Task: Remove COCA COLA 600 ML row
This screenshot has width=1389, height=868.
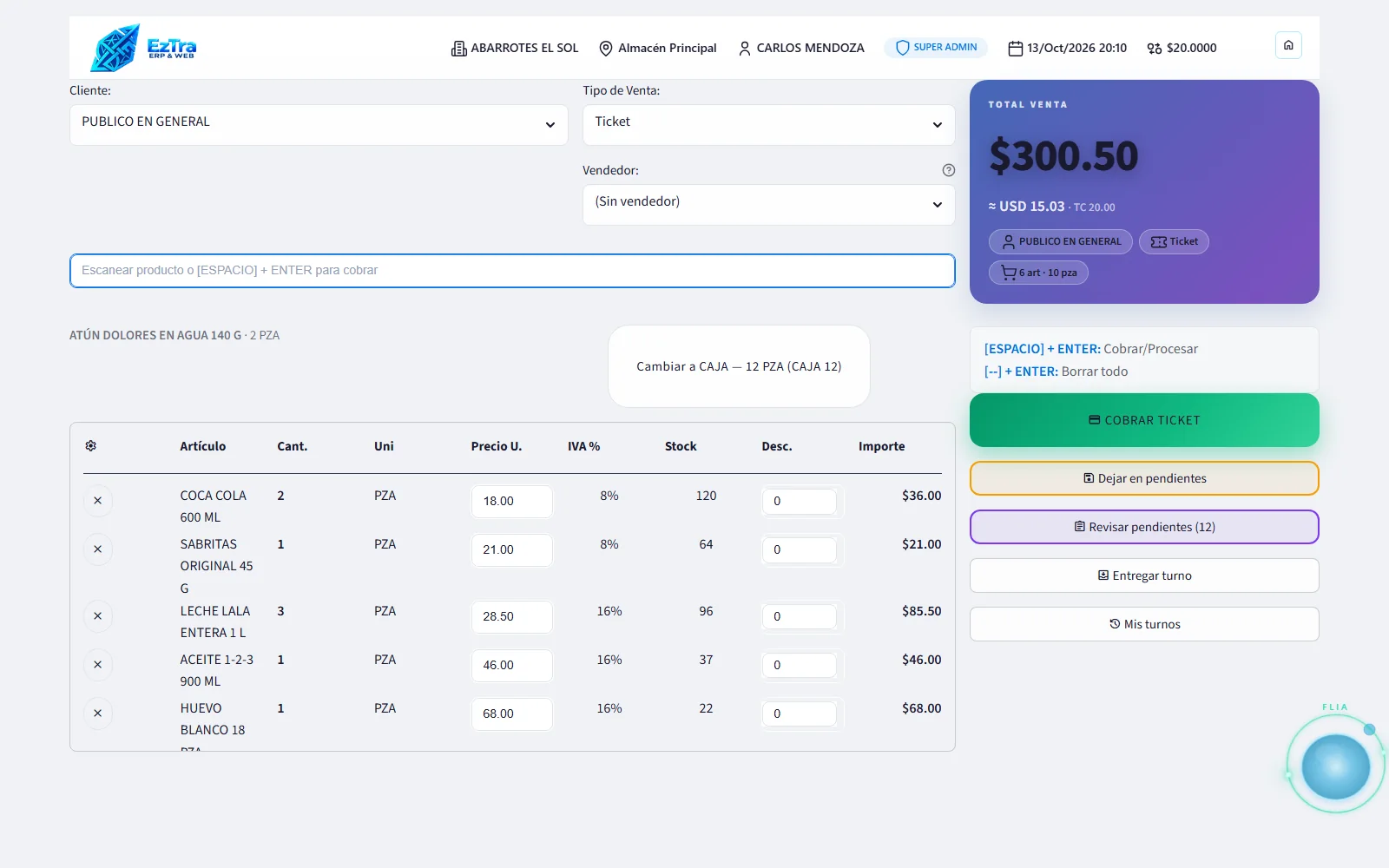Action: point(98,501)
